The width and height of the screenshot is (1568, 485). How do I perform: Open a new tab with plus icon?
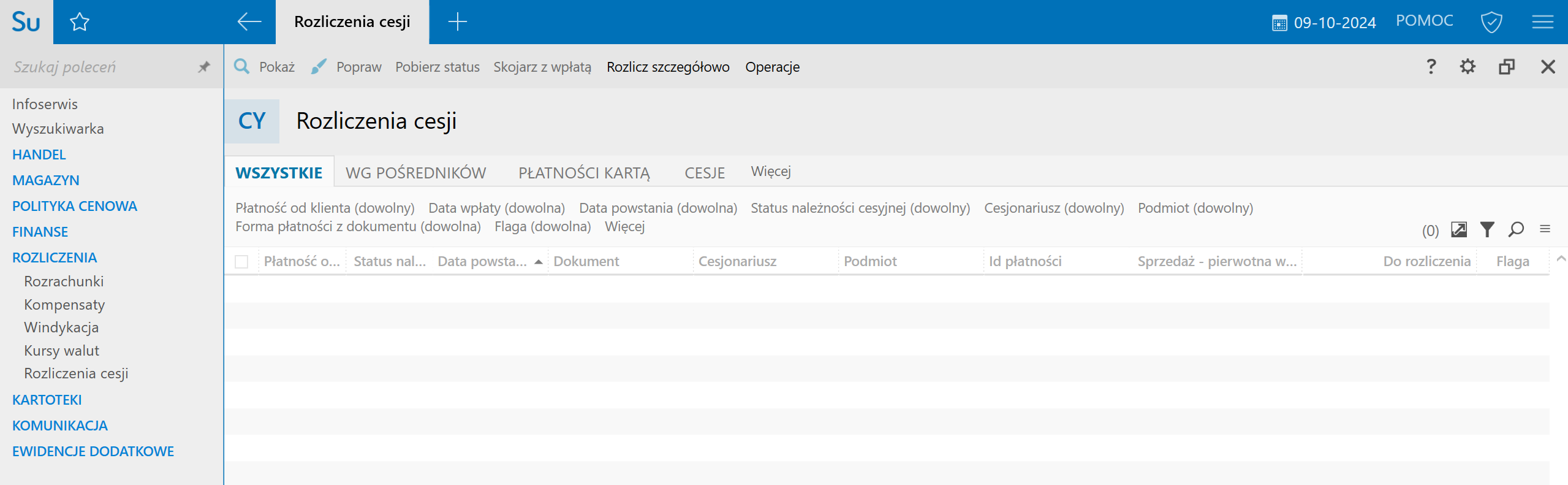coord(457,22)
